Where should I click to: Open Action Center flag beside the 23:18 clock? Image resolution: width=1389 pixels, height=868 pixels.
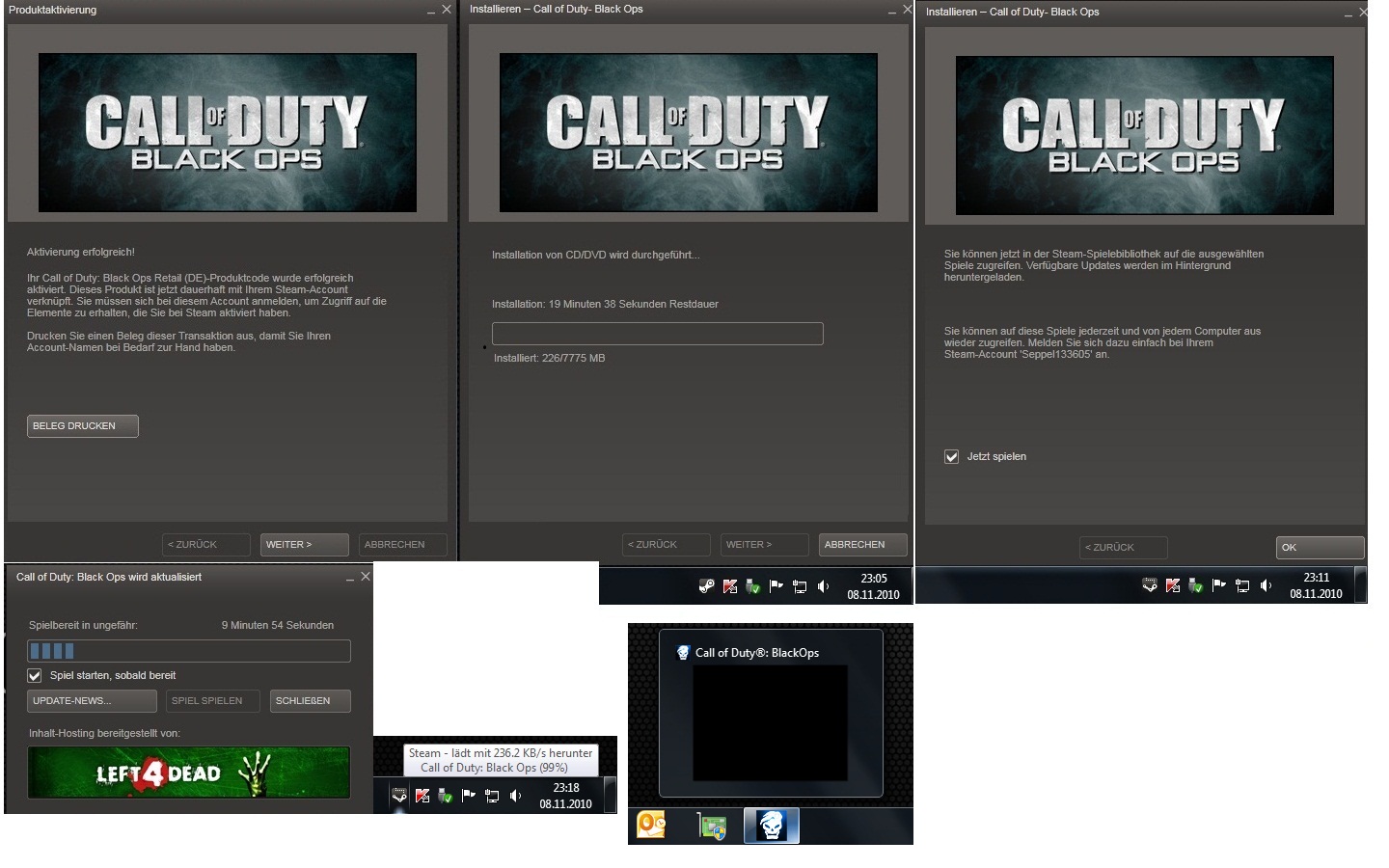(x=469, y=795)
